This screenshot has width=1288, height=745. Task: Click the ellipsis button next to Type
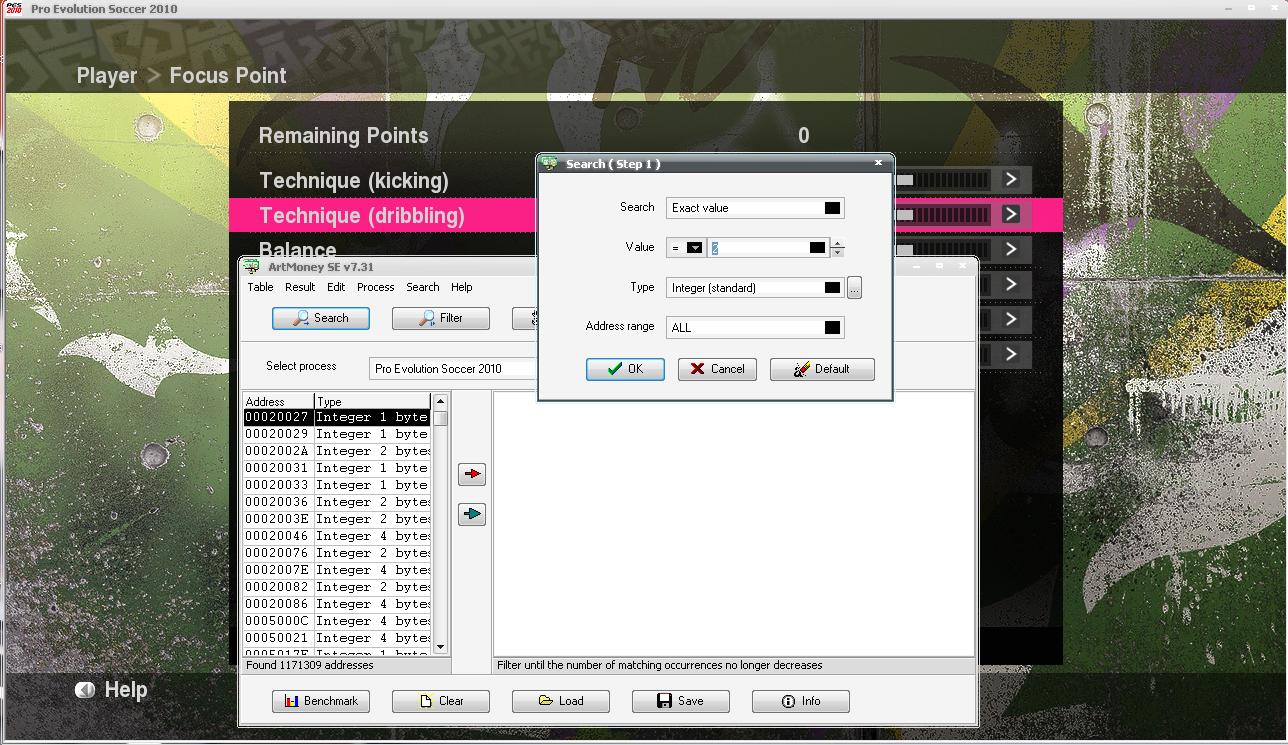pos(854,288)
